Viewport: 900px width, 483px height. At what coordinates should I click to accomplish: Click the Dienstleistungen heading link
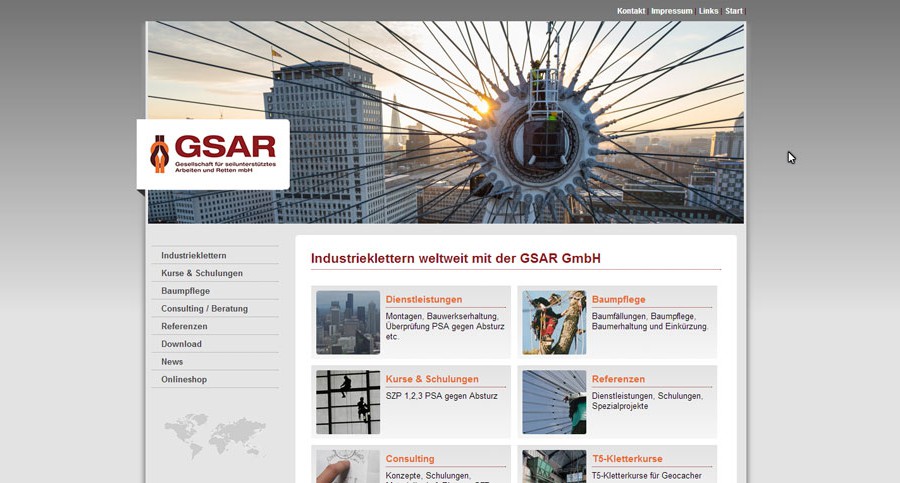point(424,299)
